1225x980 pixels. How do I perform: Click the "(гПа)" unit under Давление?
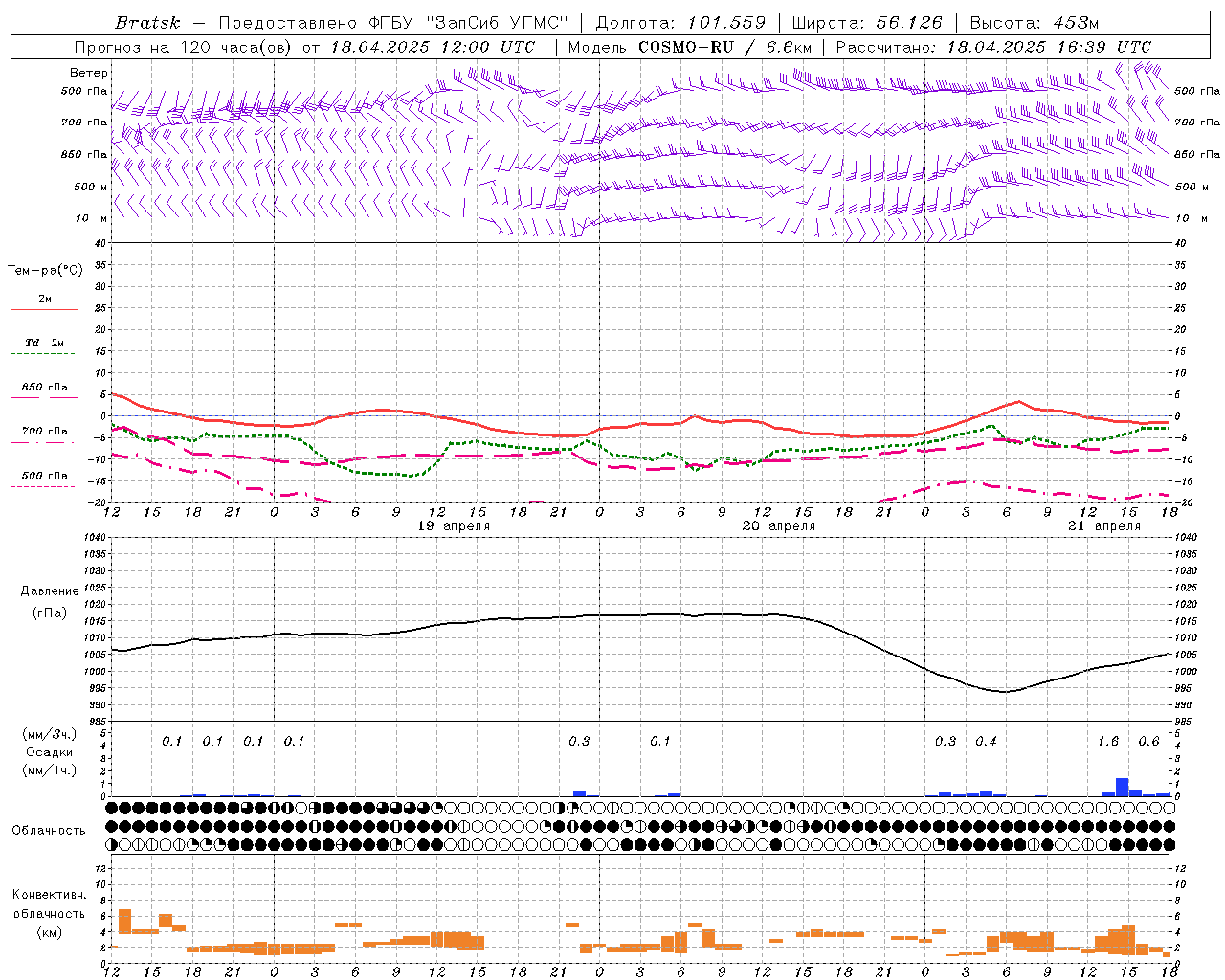pyautogui.click(x=50, y=612)
